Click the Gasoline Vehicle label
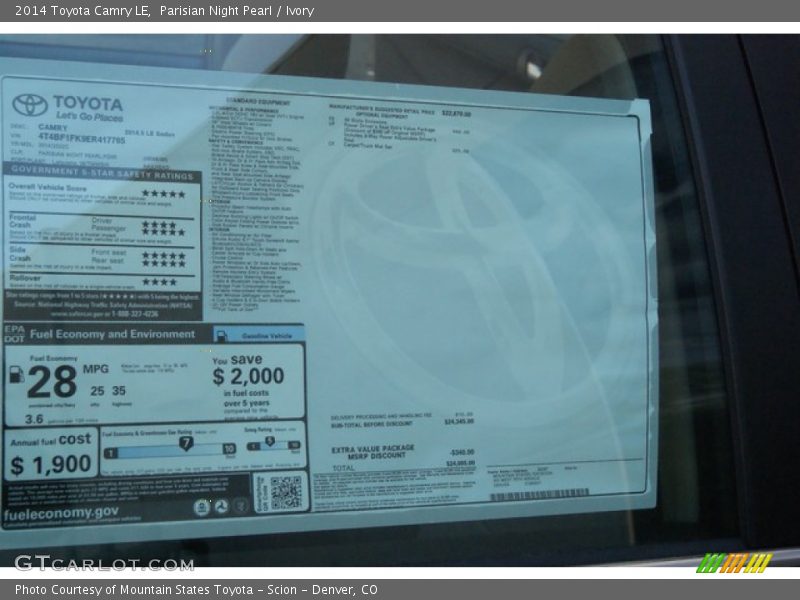Screen dimensions: 800x600 266,336
